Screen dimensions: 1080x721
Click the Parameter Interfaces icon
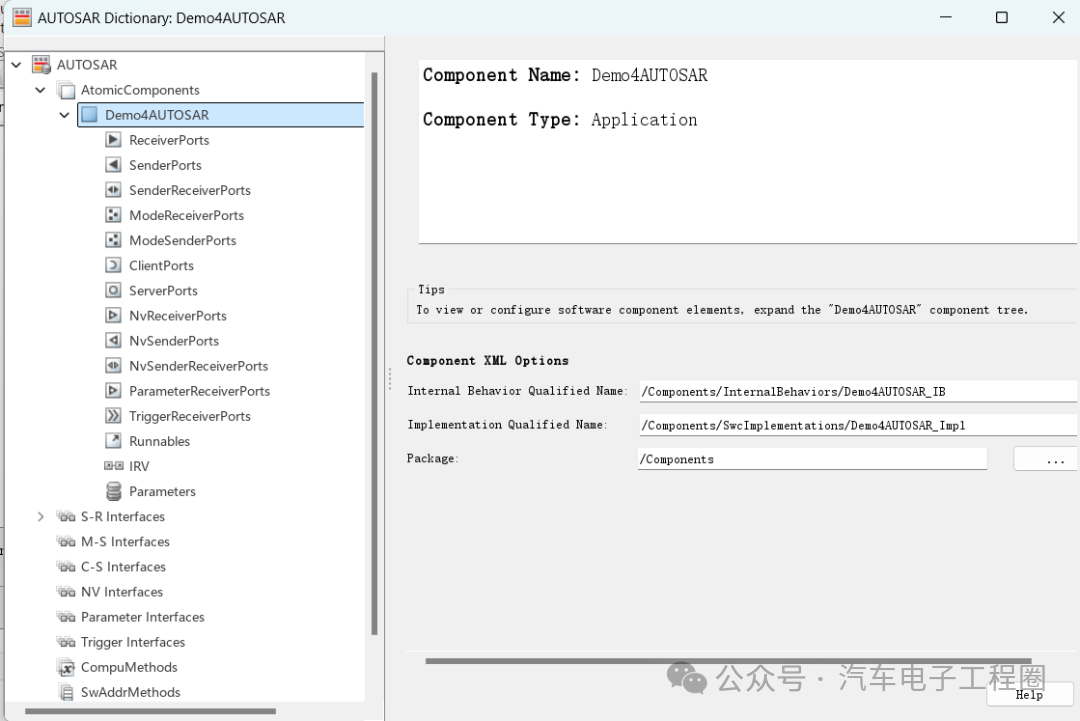(x=66, y=617)
